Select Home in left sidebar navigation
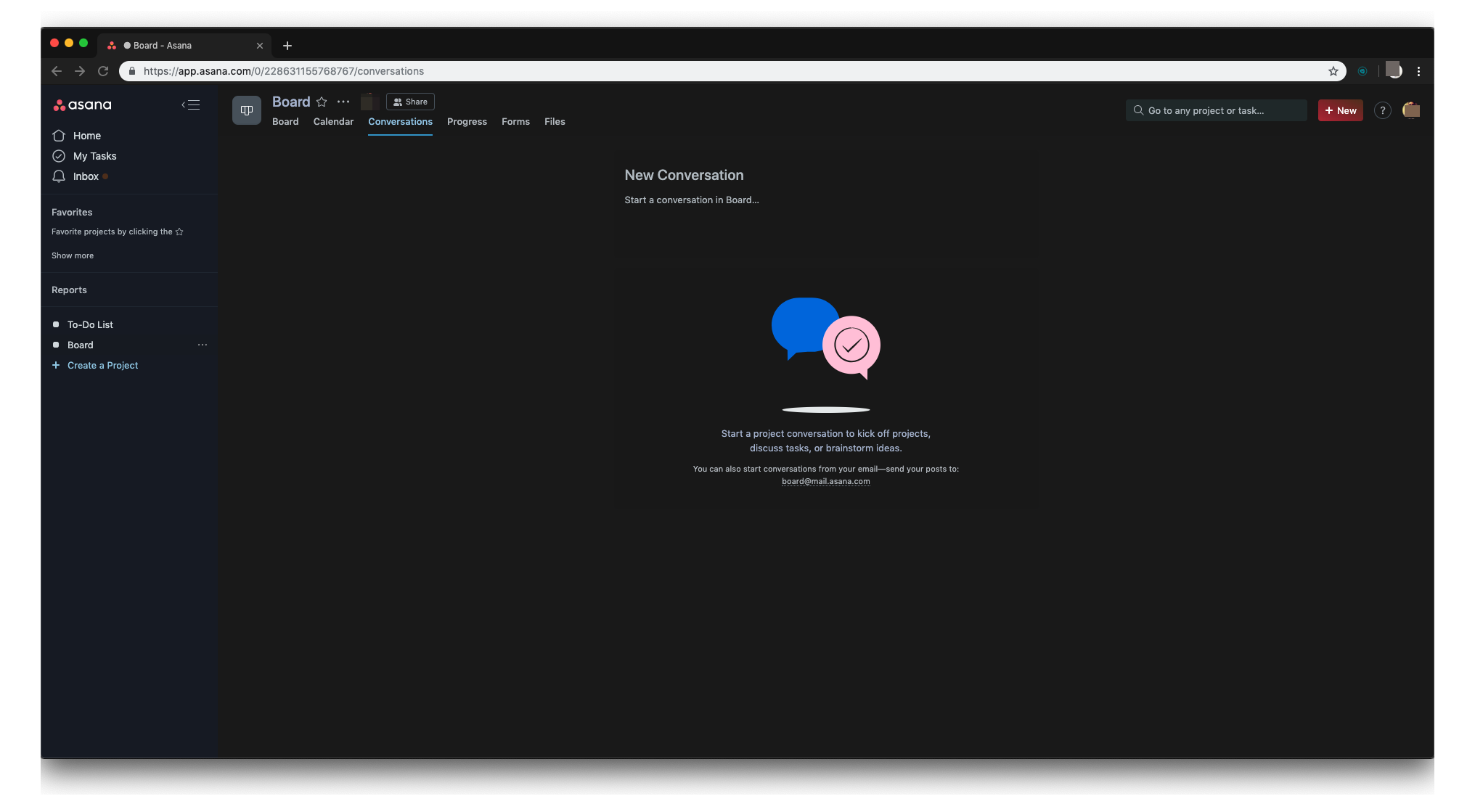 pyautogui.click(x=87, y=135)
